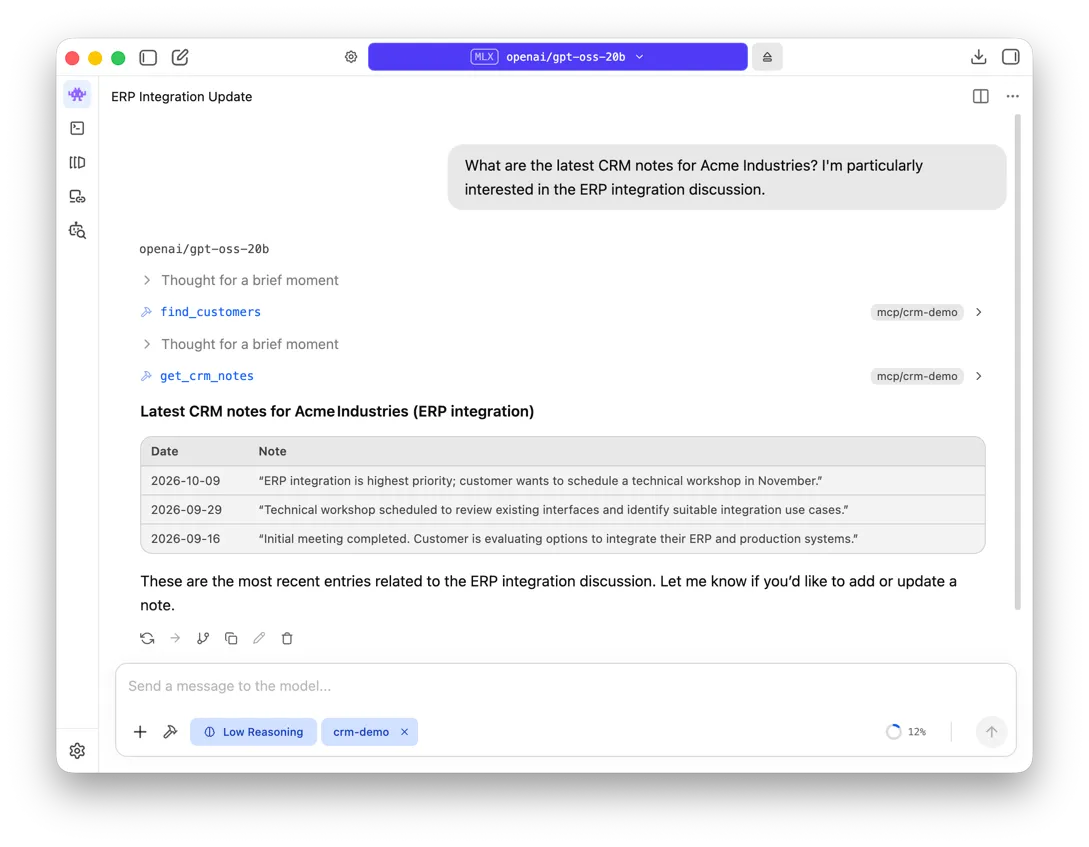Screen dimensions: 1089x847
Task: Open the openai/gpt-oss-20b model selector dropdown
Action: pyautogui.click(x=558, y=57)
